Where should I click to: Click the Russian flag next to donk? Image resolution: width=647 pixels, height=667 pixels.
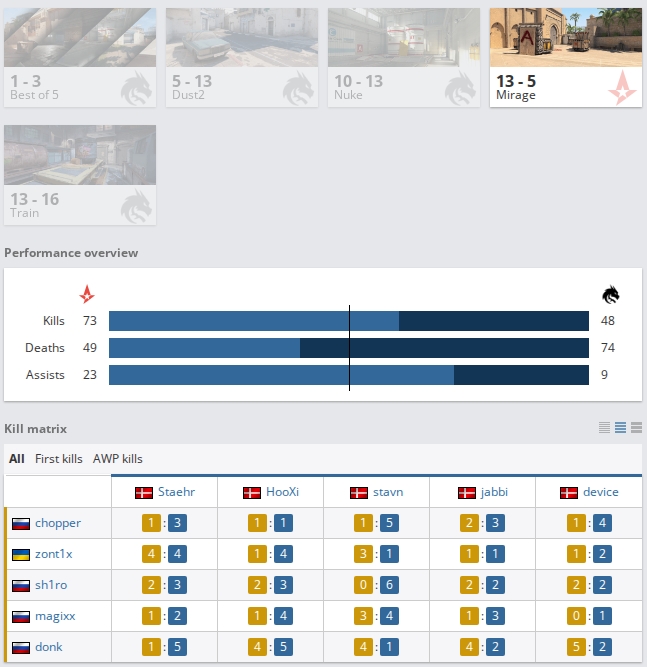[x=21, y=648]
